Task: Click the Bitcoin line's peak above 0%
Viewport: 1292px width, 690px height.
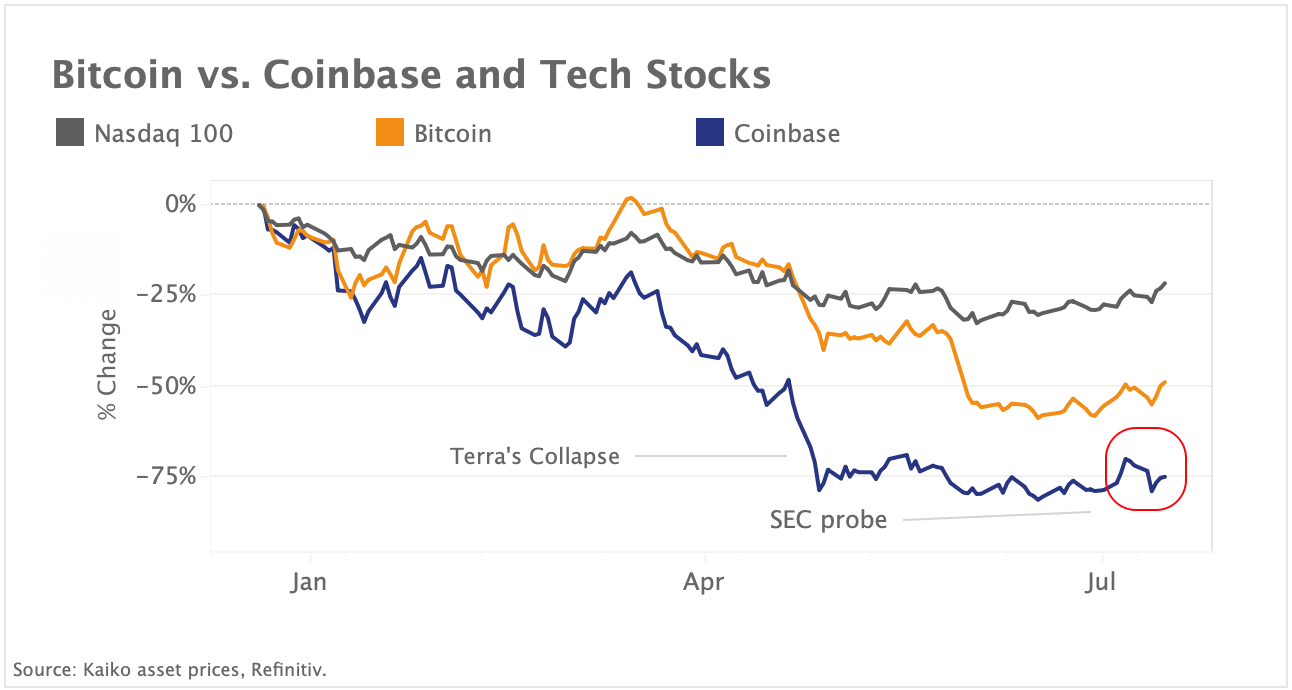Action: 629,198
